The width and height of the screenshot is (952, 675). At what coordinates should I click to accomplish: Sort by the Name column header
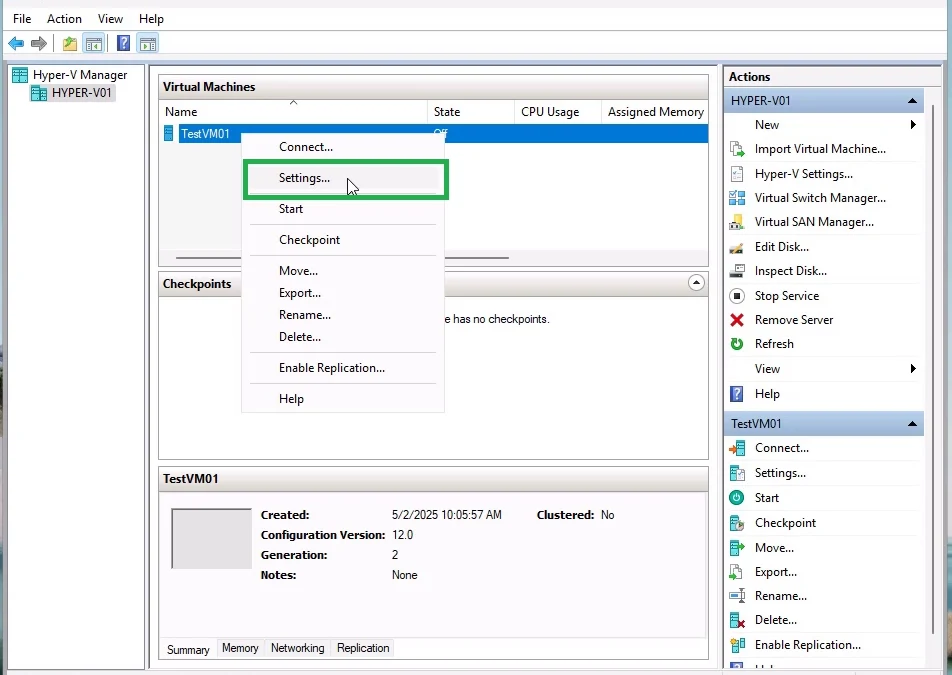(x=293, y=112)
